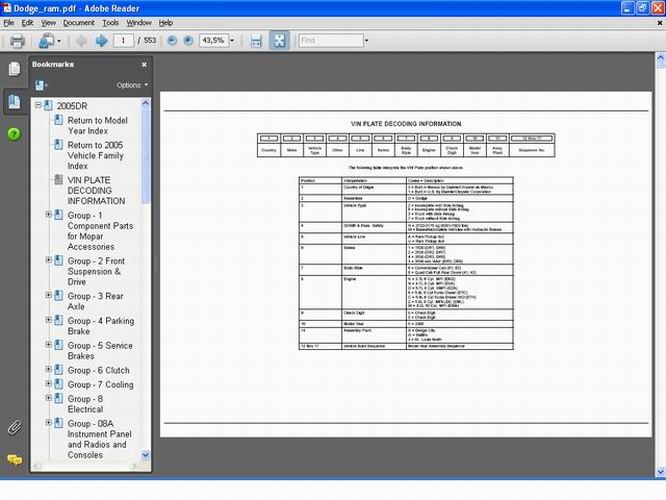Close the document with menu-bar X
The height and width of the screenshot is (500, 666).
point(660,23)
